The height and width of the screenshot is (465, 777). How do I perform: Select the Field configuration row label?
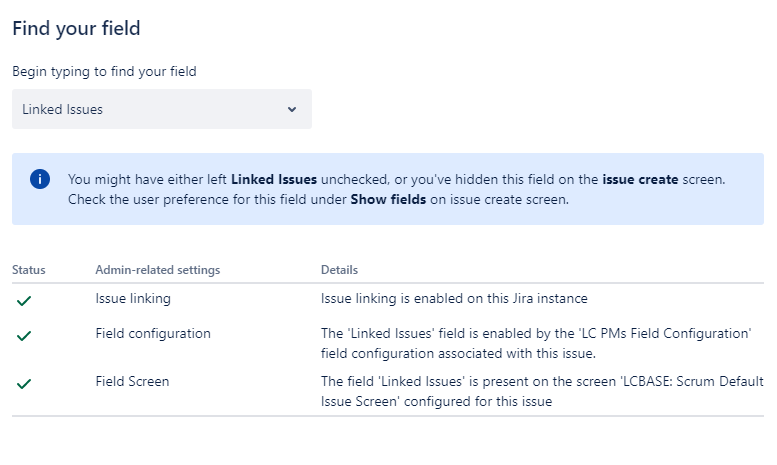[x=153, y=333]
